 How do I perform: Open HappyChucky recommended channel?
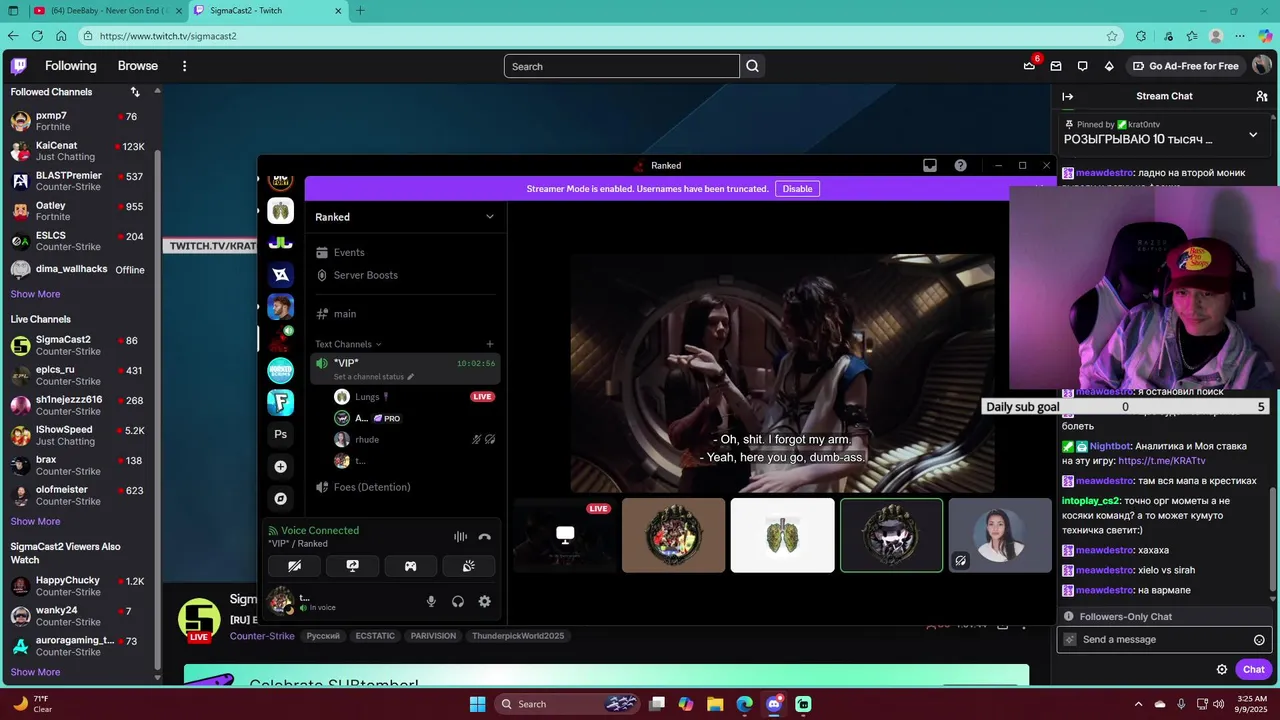pyautogui.click(x=78, y=586)
